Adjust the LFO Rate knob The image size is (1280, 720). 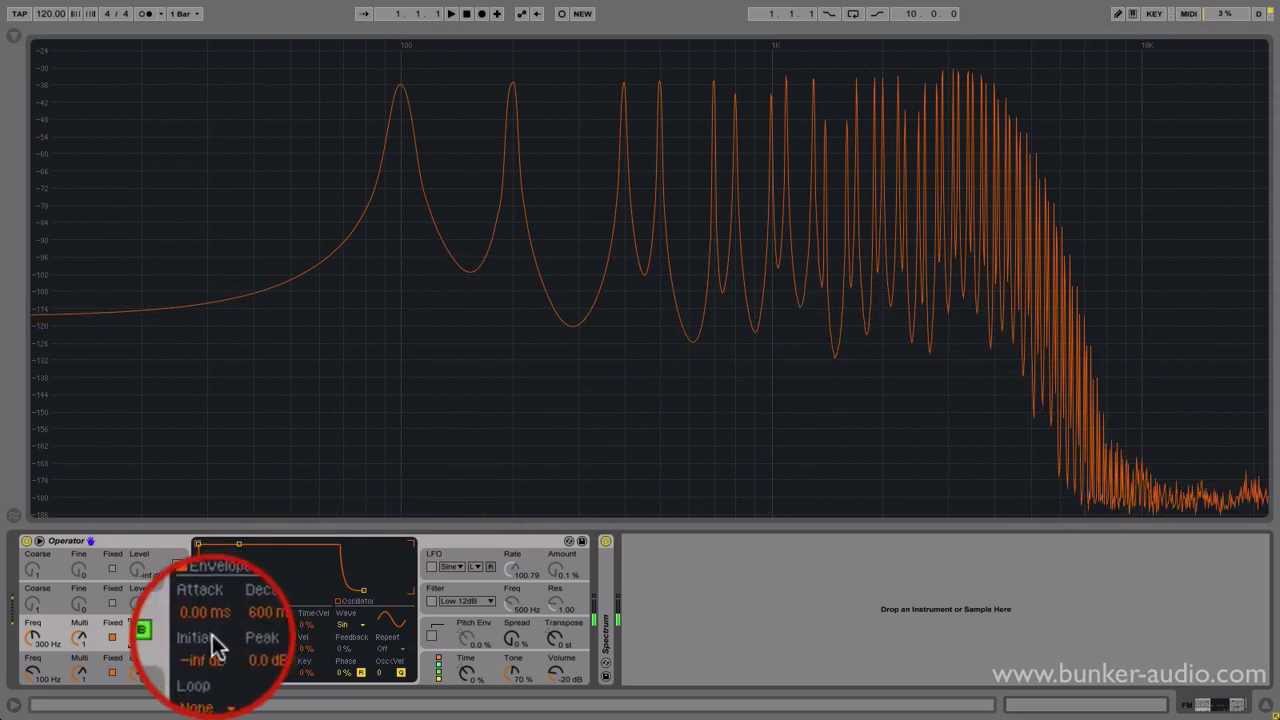pyautogui.click(x=512, y=568)
